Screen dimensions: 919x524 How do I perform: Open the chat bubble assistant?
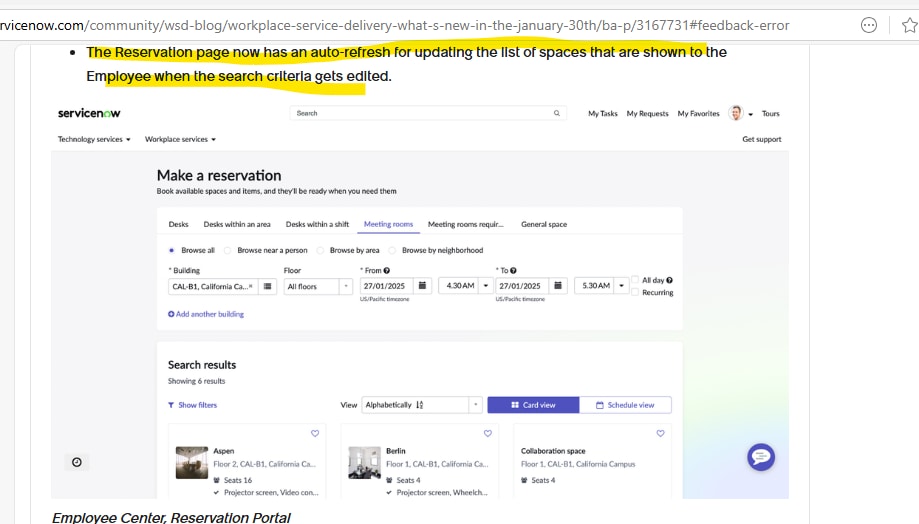[761, 457]
